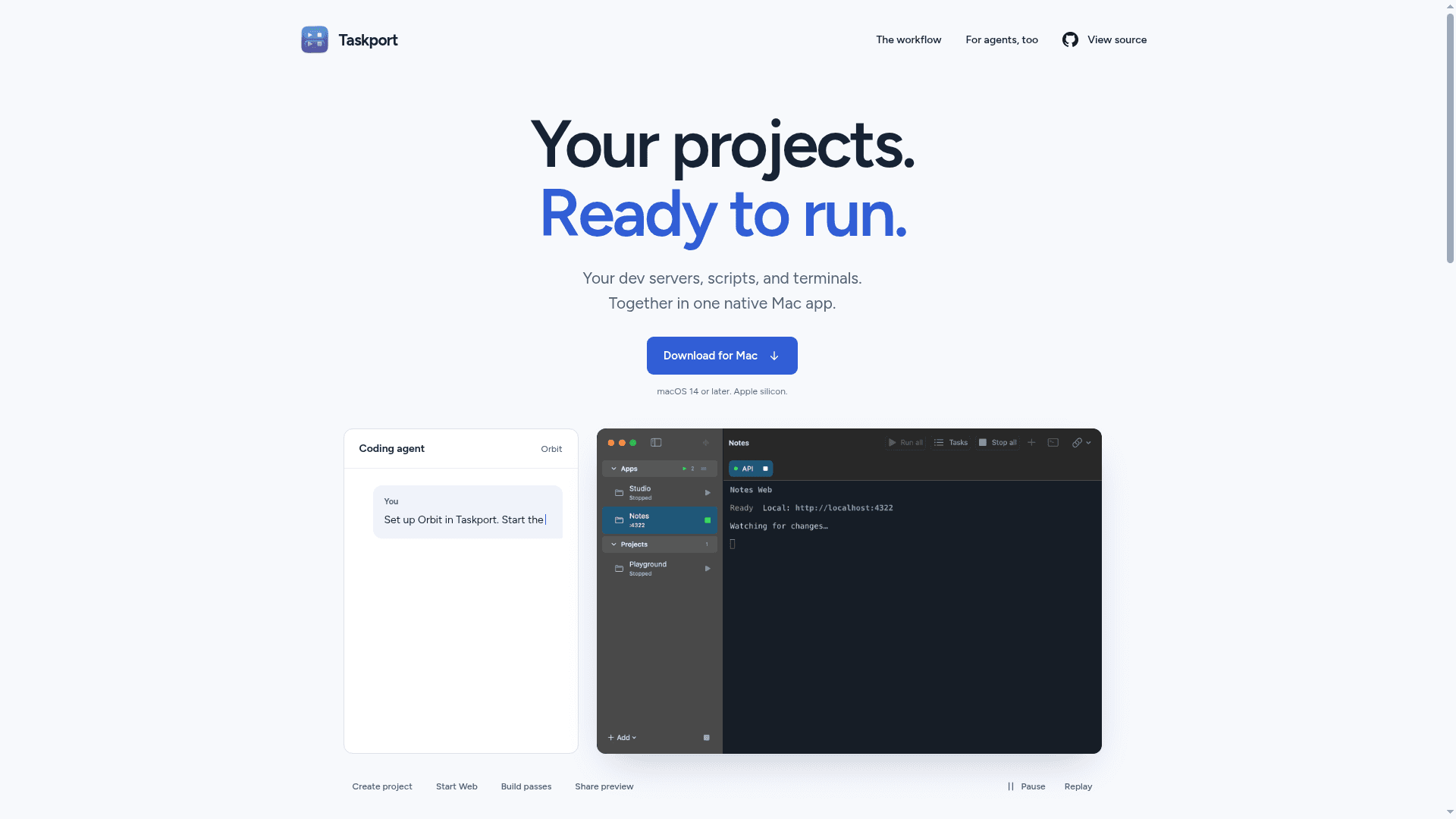Click the Taskport brand name
Viewport: 1456px width, 819px height.
368,40
